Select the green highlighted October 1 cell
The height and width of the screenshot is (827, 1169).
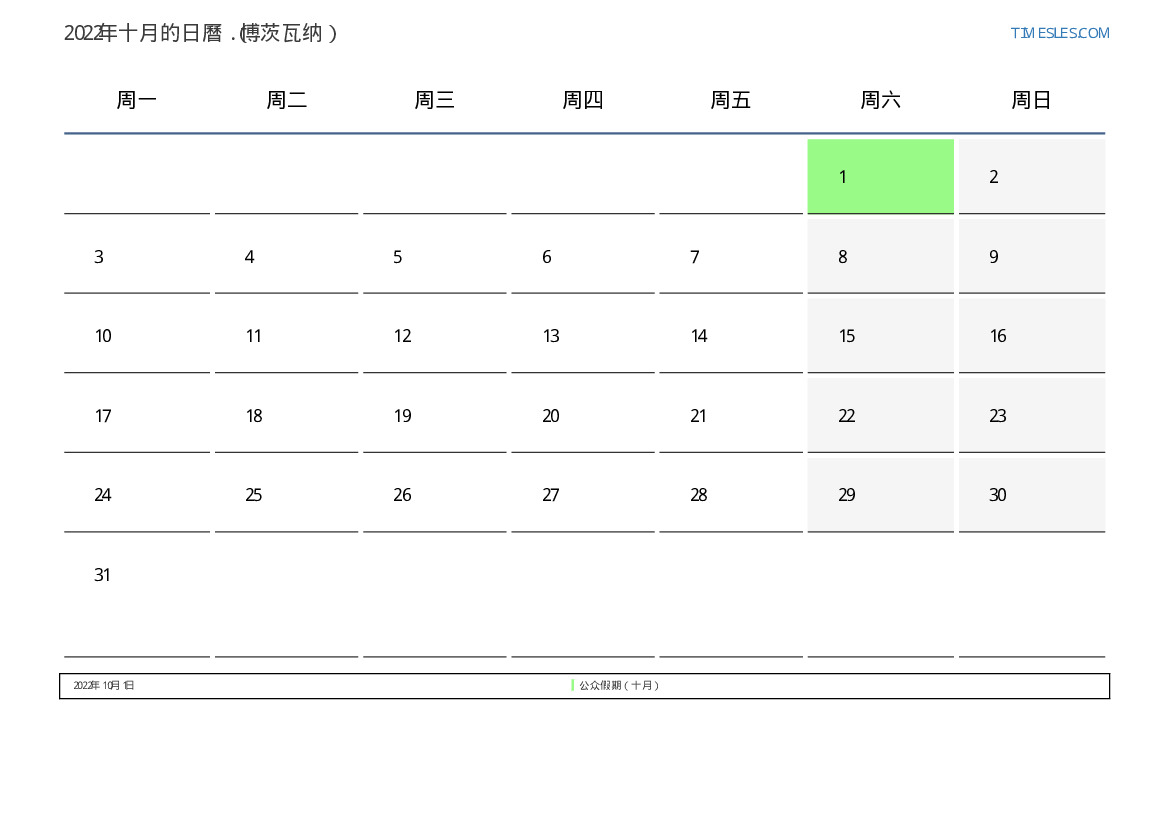[x=880, y=177]
